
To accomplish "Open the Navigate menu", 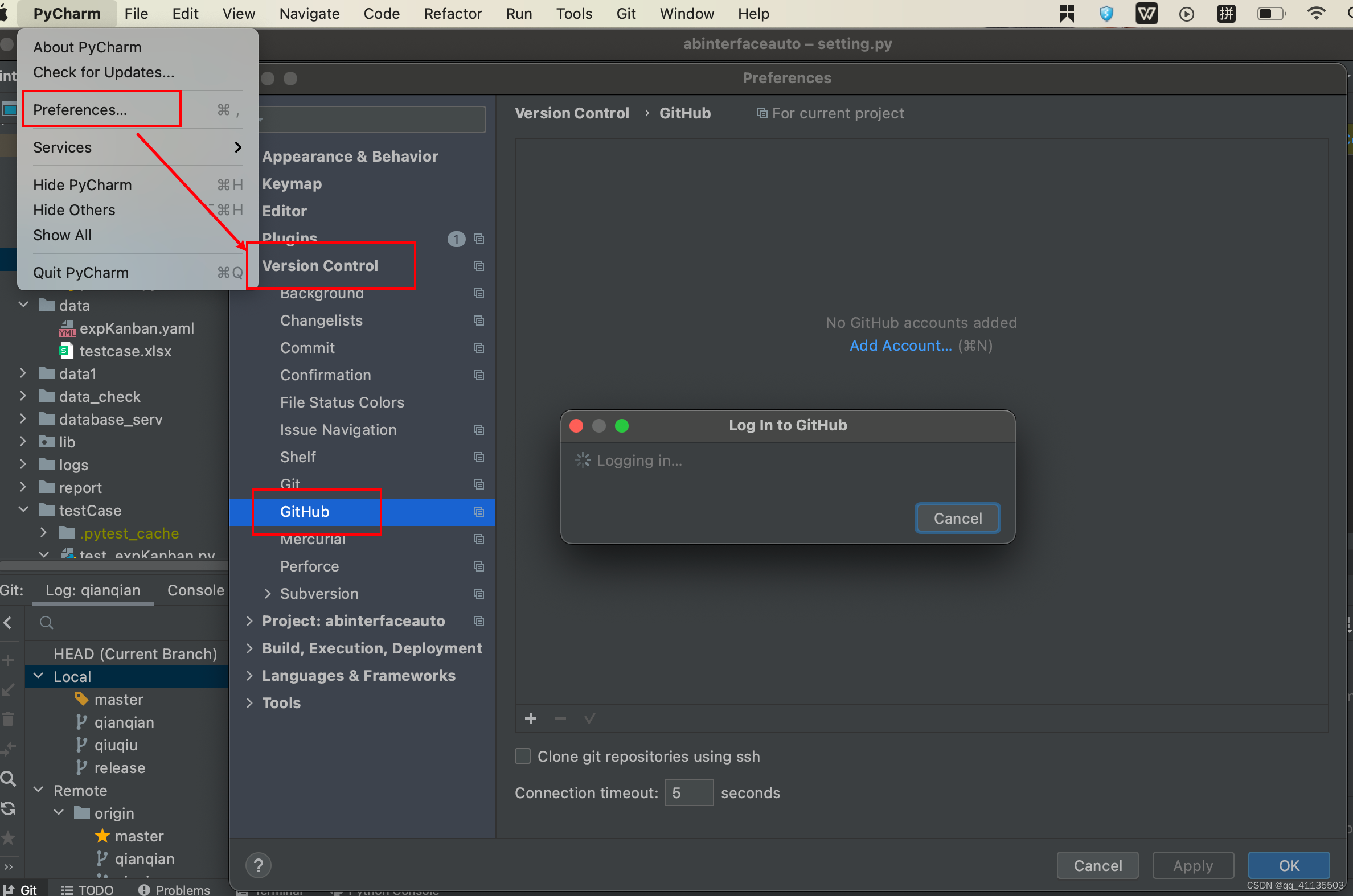I will 309,13.
